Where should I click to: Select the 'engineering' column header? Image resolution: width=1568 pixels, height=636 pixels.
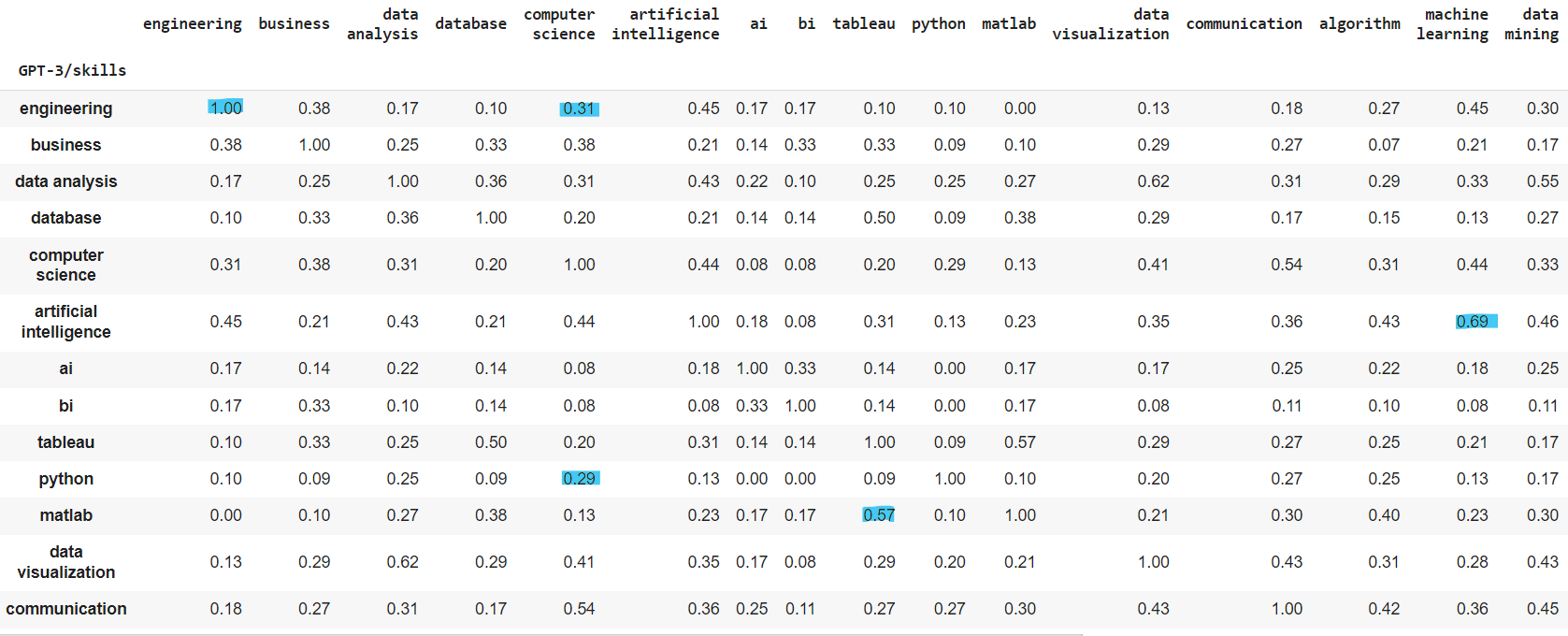pos(192,23)
